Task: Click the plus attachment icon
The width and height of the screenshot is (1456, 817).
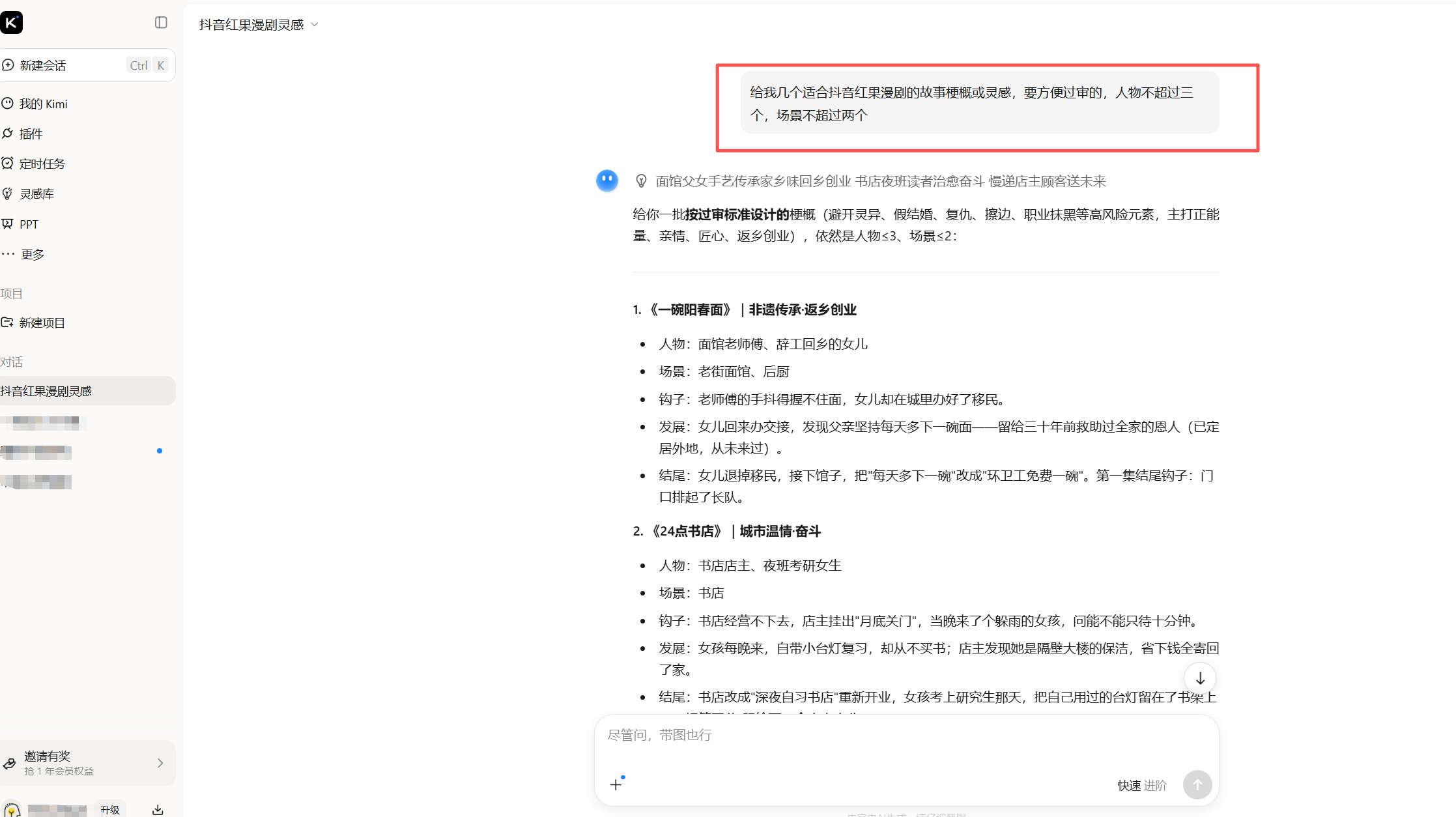Action: (616, 784)
